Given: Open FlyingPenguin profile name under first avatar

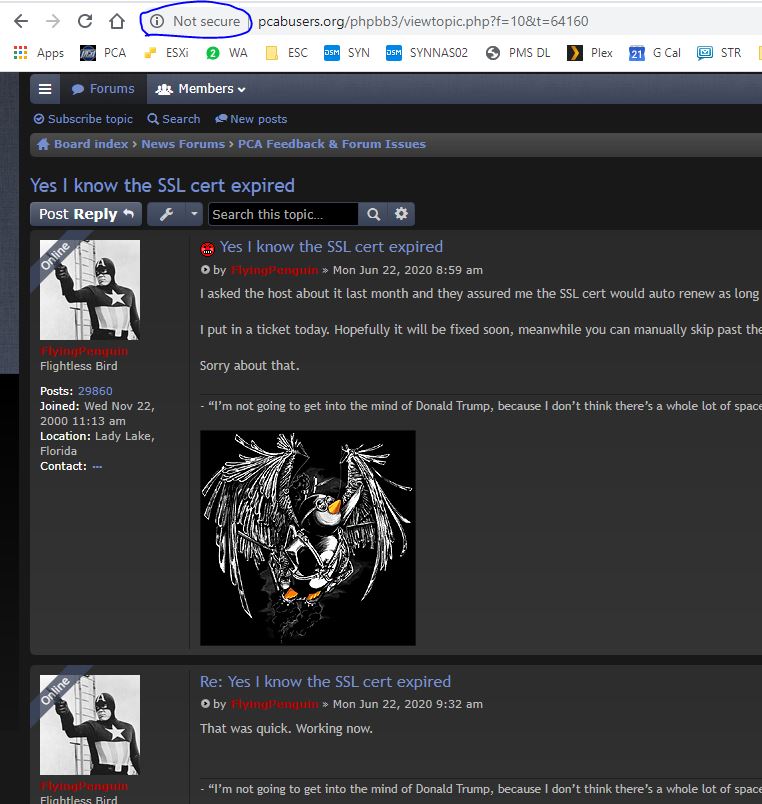Looking at the screenshot, I should click(84, 351).
